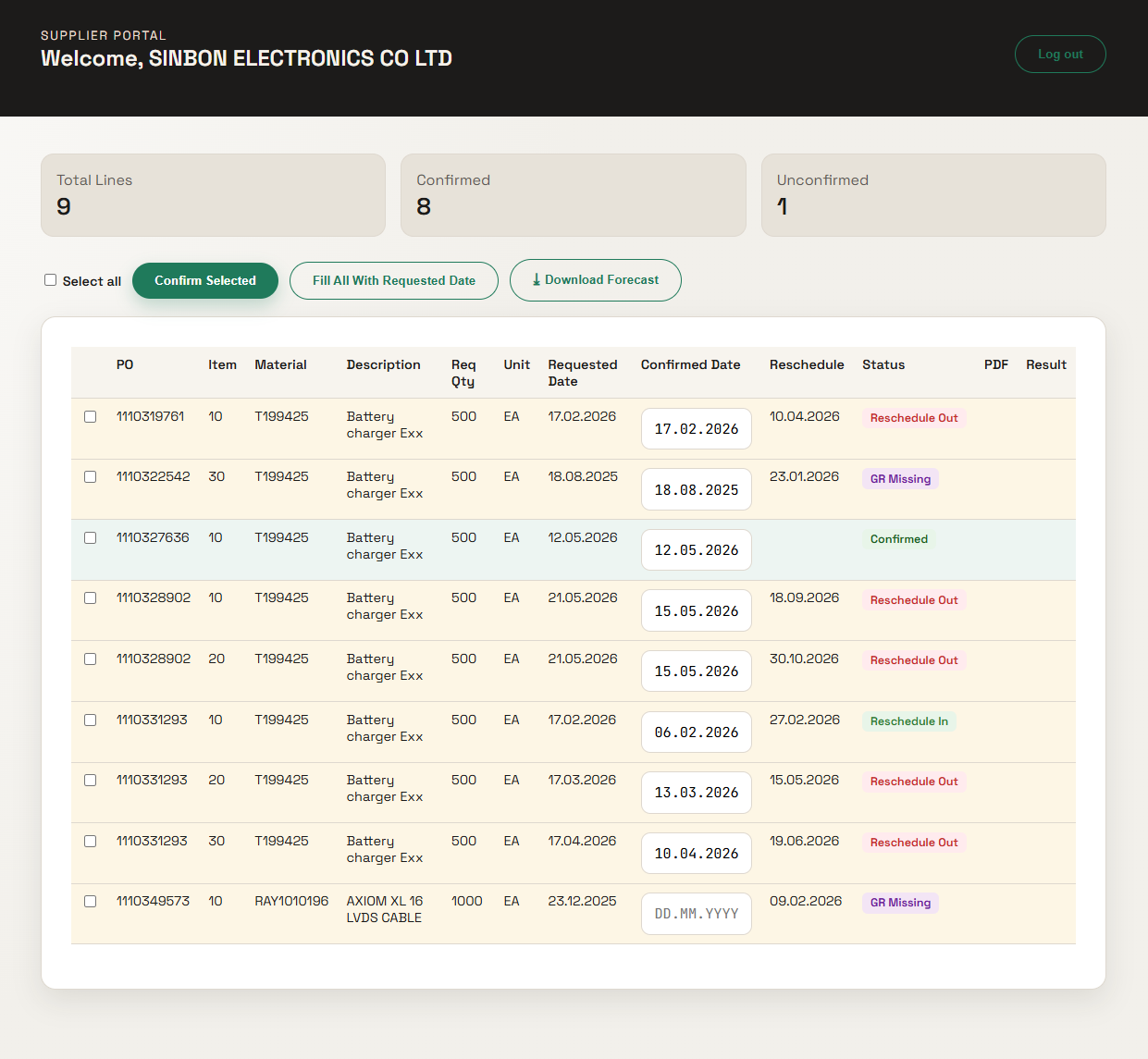Select the checkbox for PO 1110327636
1148x1059 pixels.
pyautogui.click(x=90, y=537)
